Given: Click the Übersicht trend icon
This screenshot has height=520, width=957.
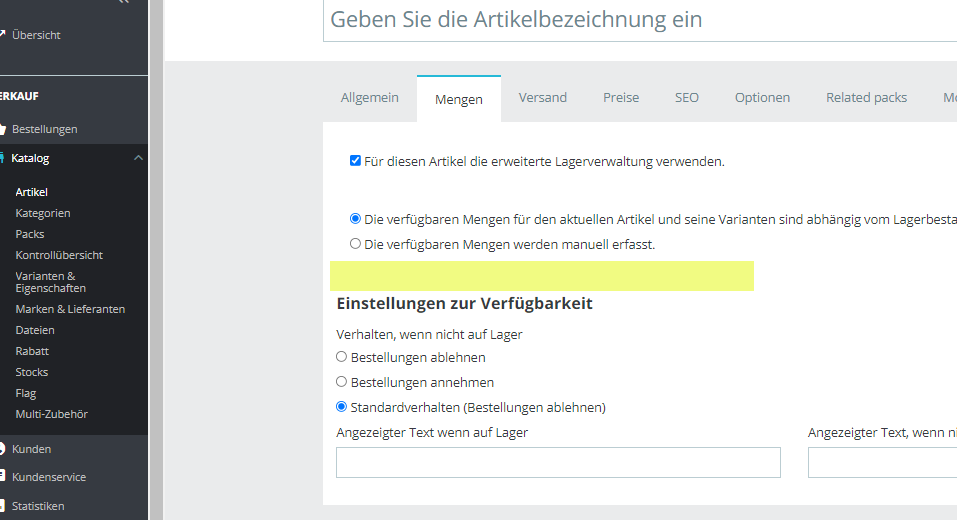Looking at the screenshot, I should point(2,34).
